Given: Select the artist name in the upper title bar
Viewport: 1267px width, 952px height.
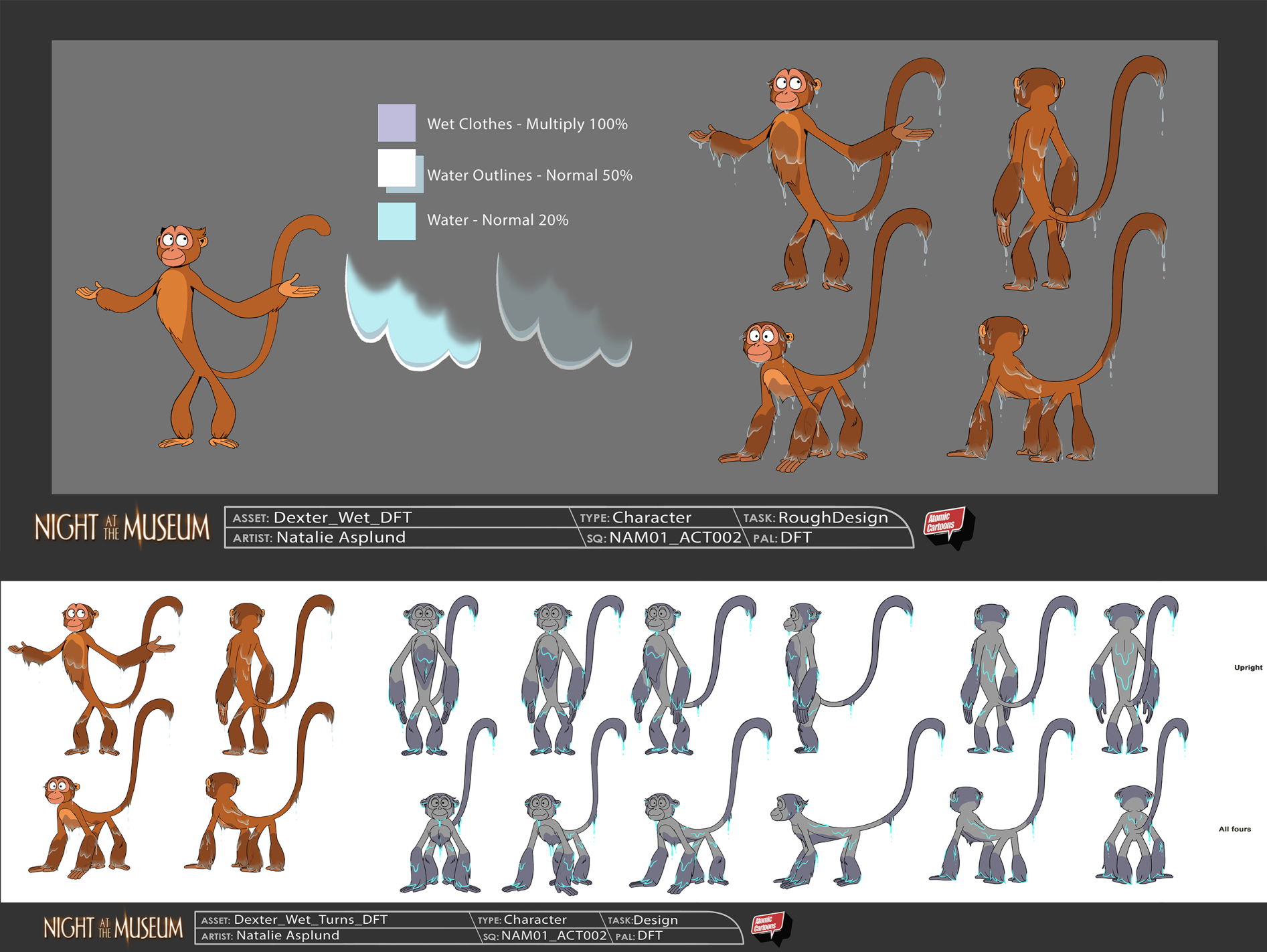Looking at the screenshot, I should pos(341,537).
